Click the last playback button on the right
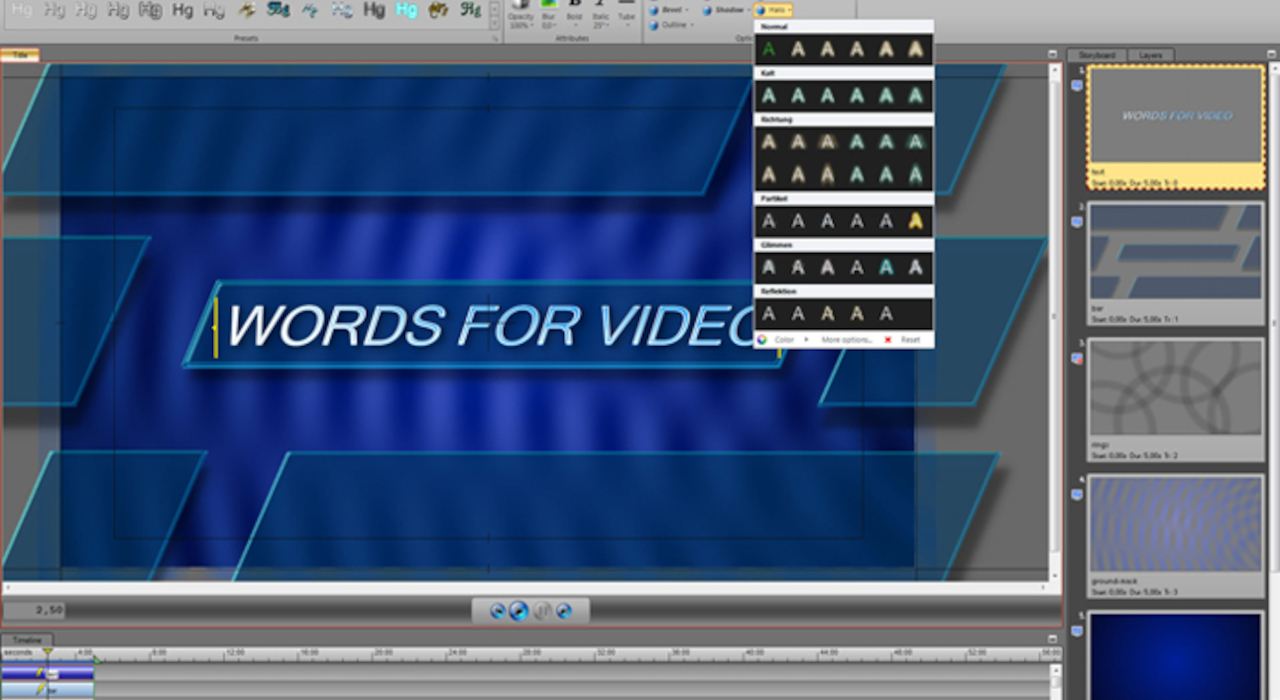Screen dimensions: 1280x700 tap(564, 611)
